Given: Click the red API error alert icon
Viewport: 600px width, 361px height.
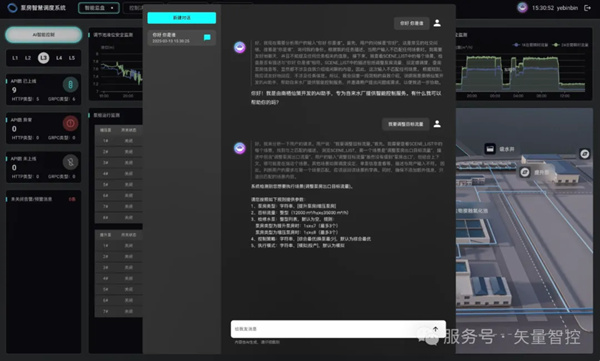Looking at the screenshot, I should click(x=70, y=123).
